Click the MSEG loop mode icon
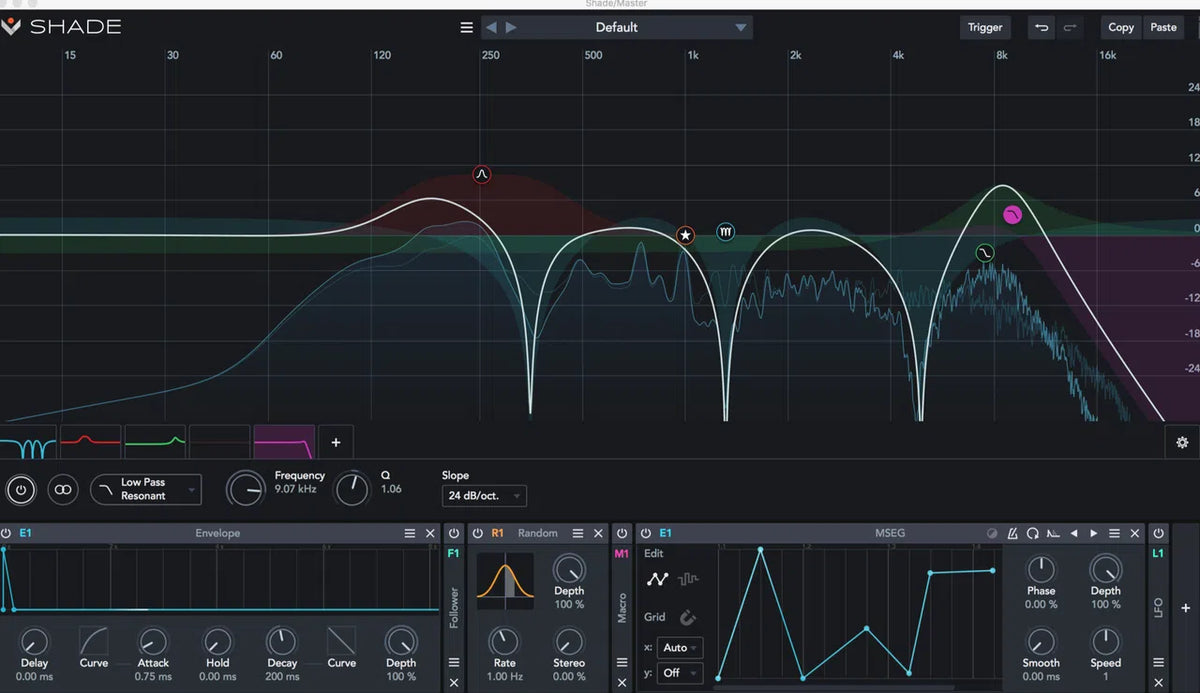This screenshot has width=1200, height=693. pyautogui.click(x=1032, y=534)
